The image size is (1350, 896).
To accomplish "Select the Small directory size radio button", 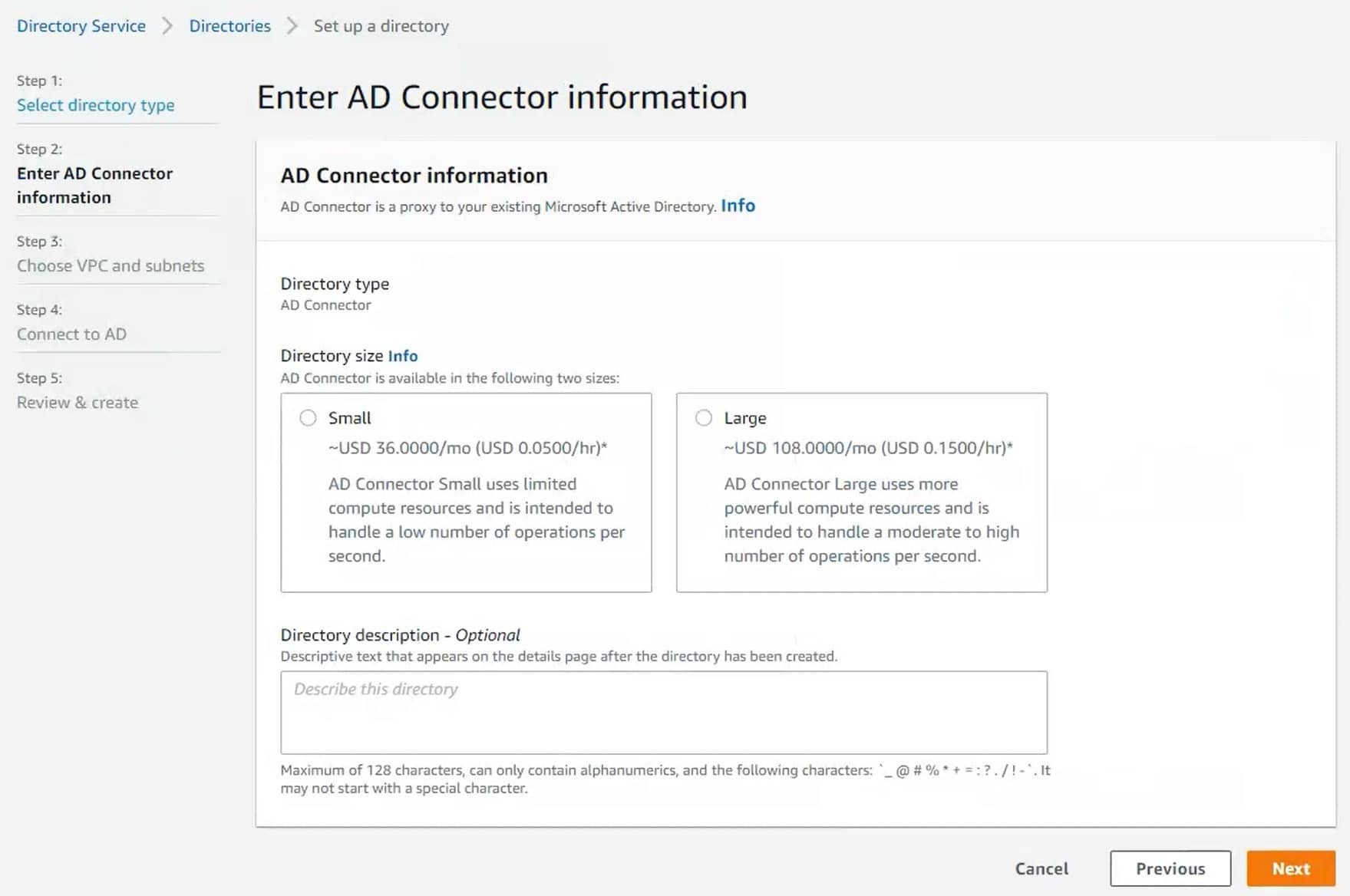I will [x=308, y=418].
